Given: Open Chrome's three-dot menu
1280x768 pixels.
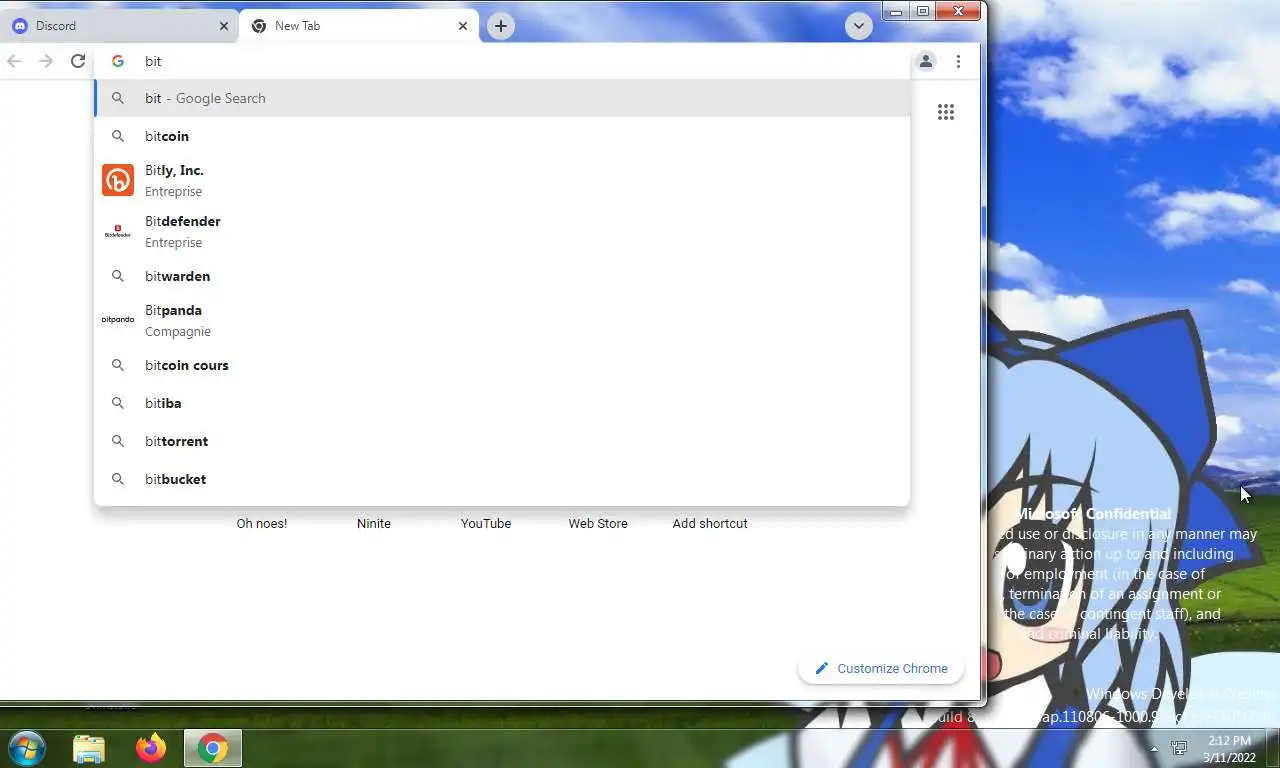Looking at the screenshot, I should (x=958, y=61).
